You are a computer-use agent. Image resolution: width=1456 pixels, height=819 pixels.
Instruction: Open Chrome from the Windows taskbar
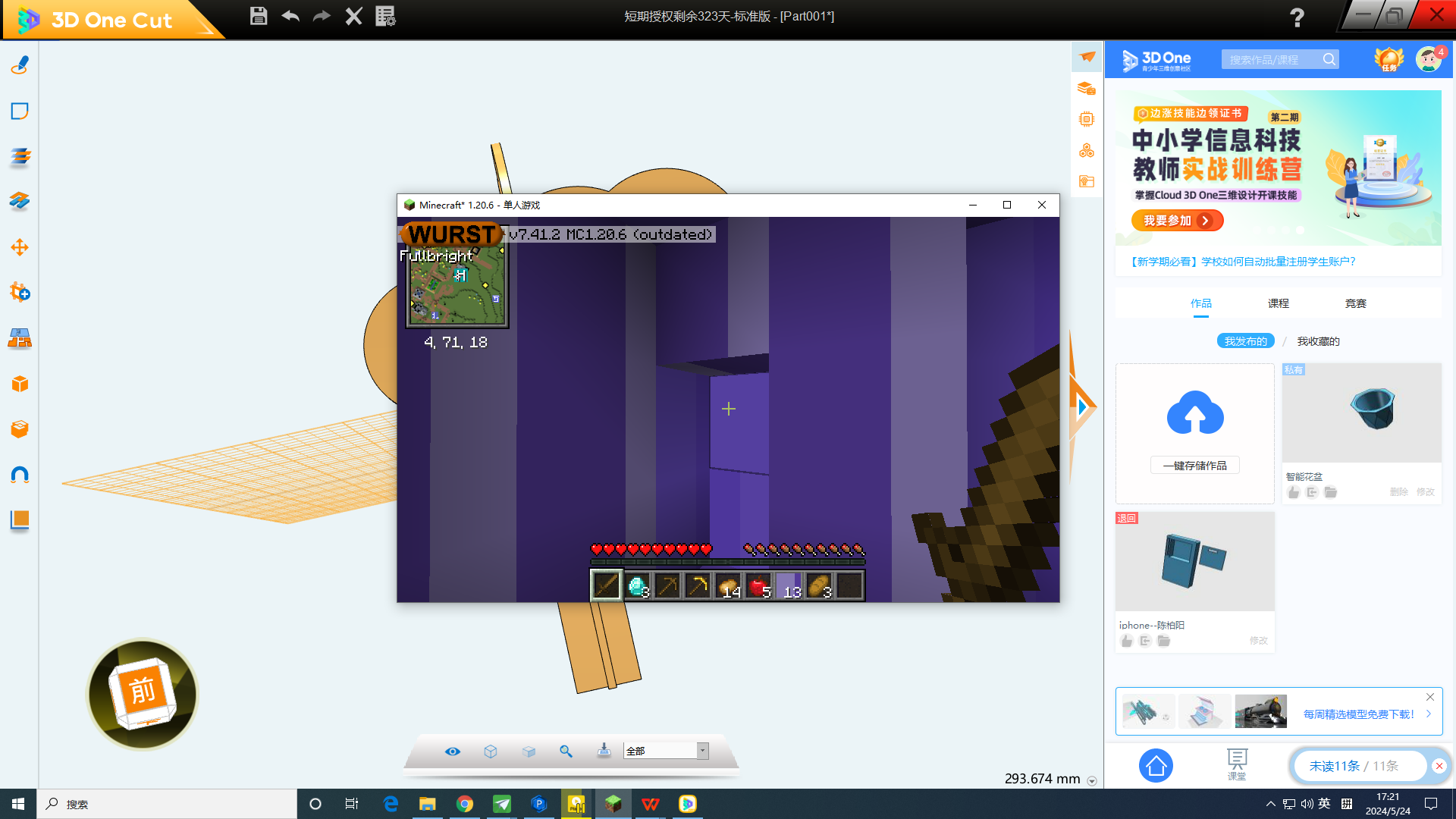coord(465,804)
